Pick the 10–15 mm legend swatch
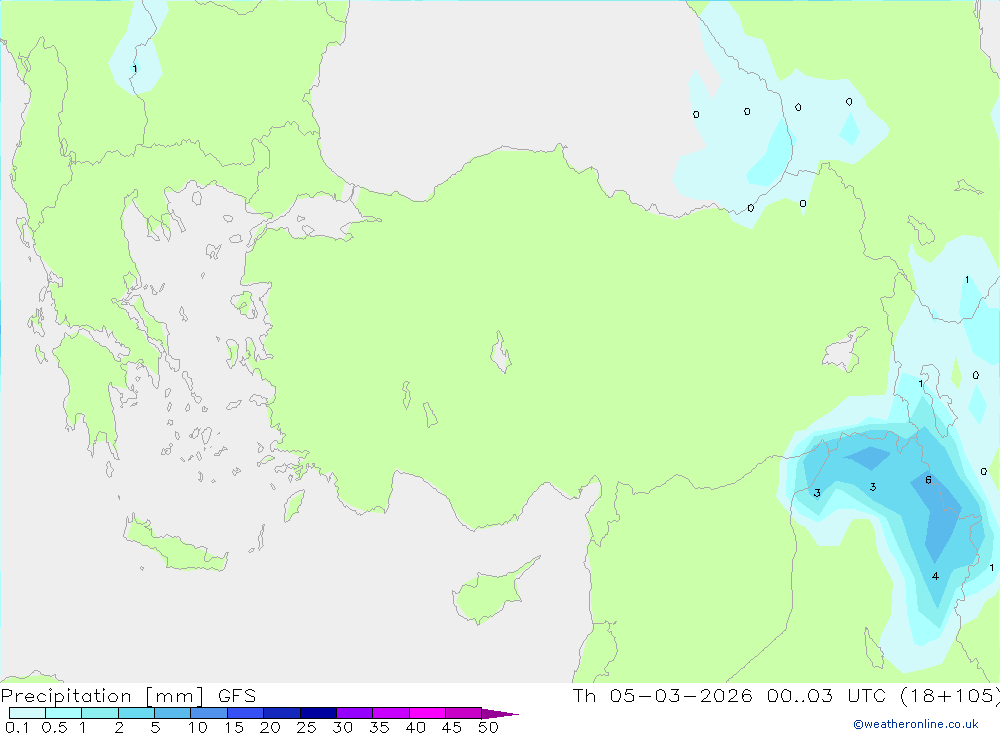Viewport: 1000px width, 733px height. pyautogui.click(x=209, y=713)
